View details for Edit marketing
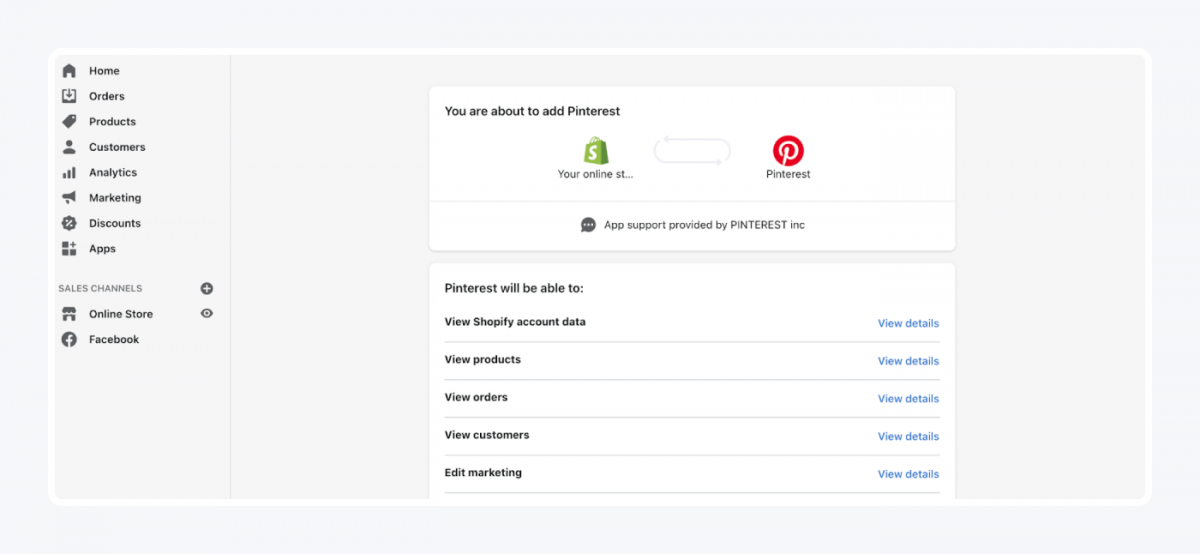This screenshot has width=1200, height=554. tap(908, 474)
